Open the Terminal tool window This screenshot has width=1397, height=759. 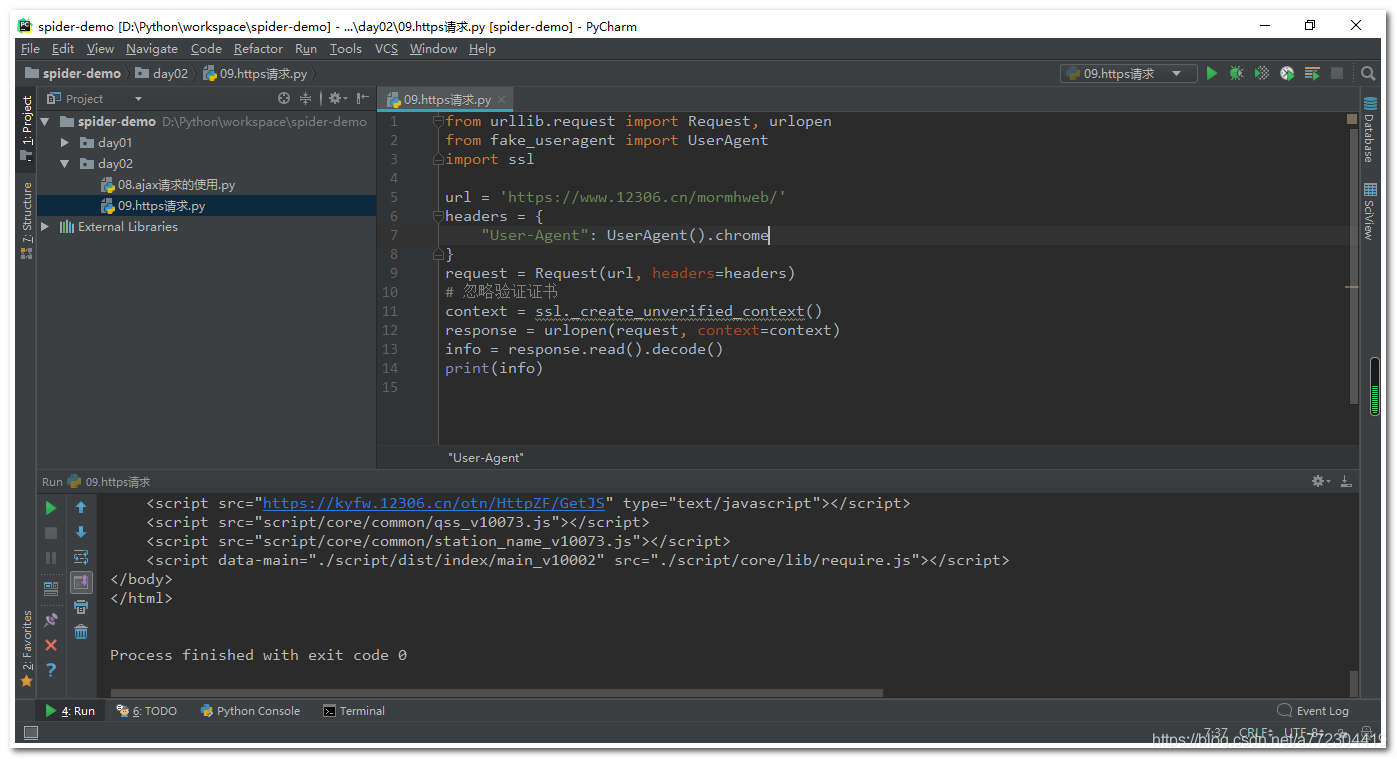354,711
